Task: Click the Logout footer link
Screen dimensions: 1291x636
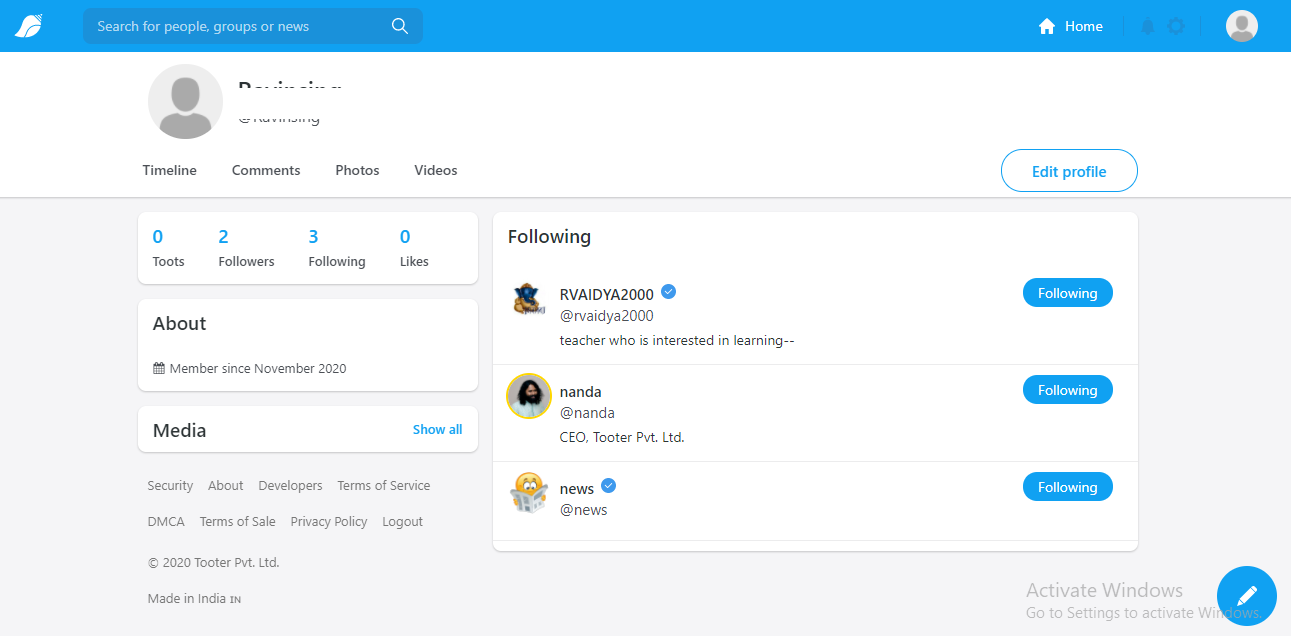Action: [402, 521]
